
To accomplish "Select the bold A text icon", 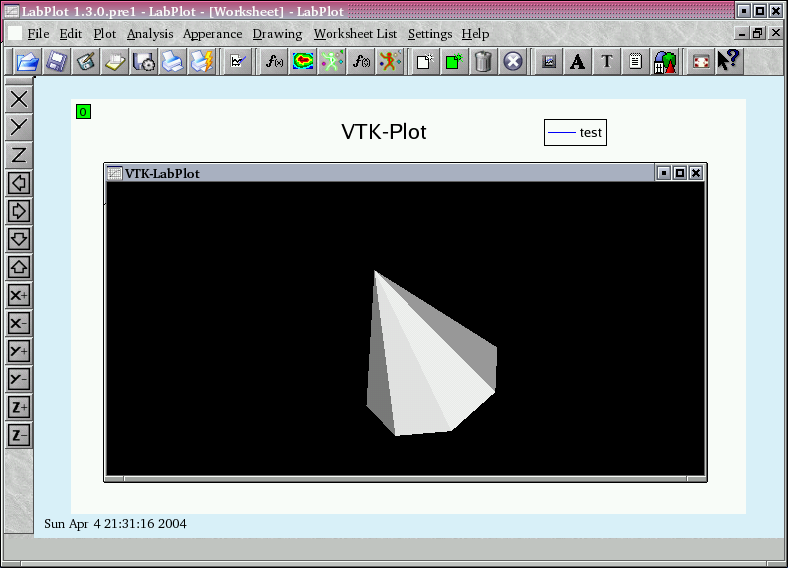I will click(x=577, y=61).
